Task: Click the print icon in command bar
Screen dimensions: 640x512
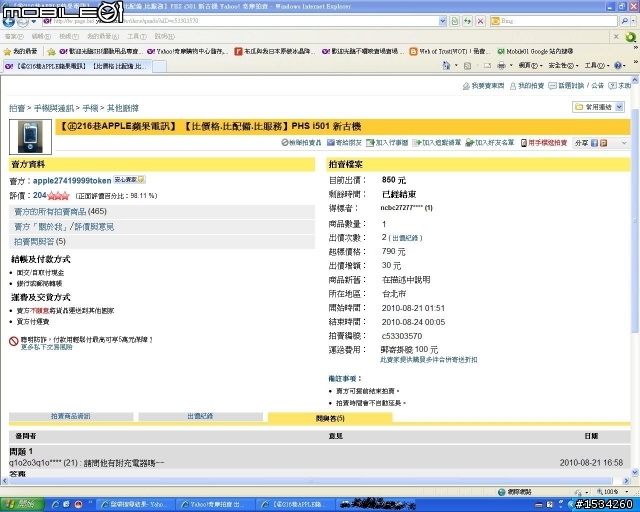Action: click(x=501, y=65)
